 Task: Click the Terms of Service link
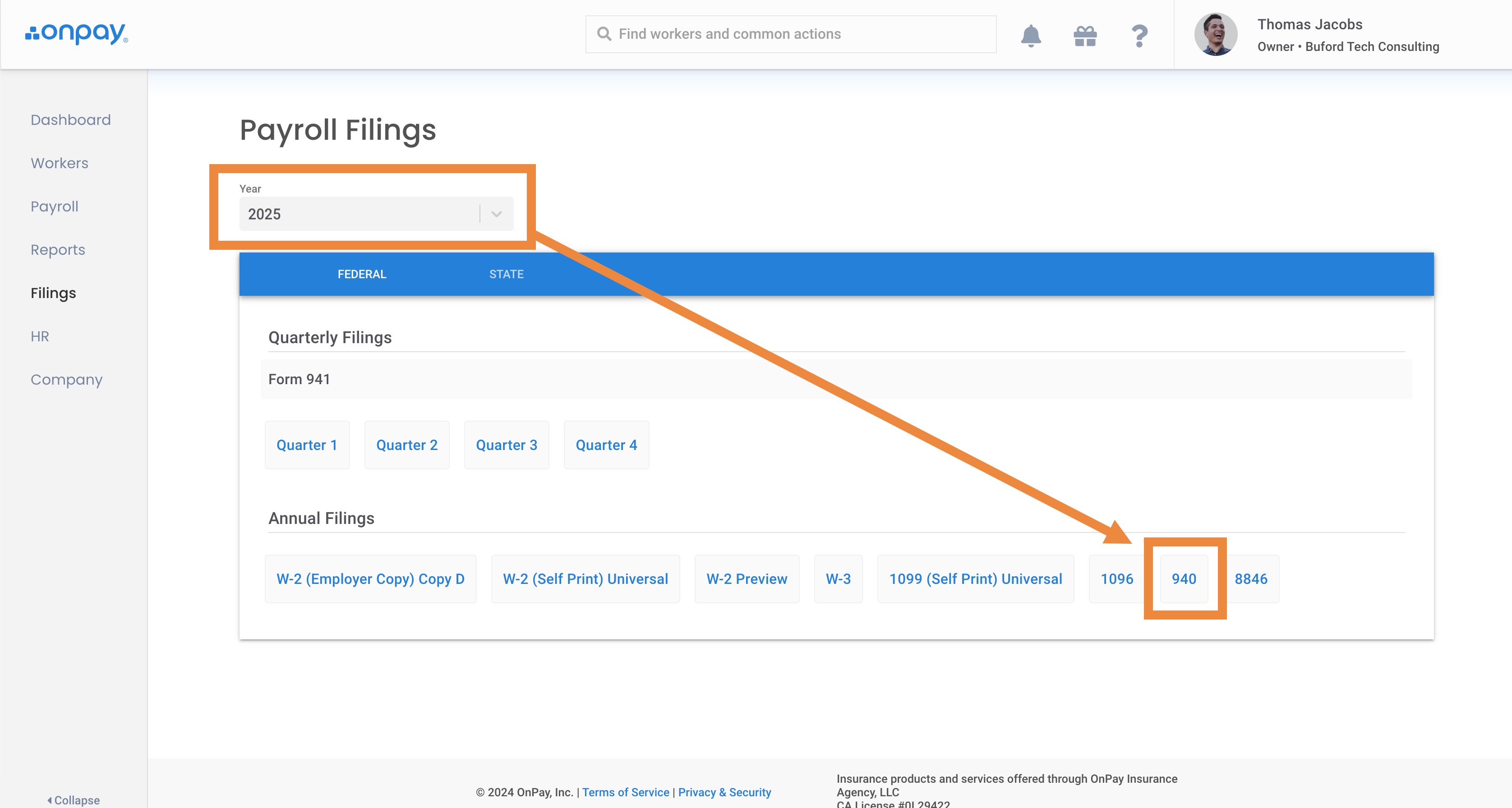(625, 792)
